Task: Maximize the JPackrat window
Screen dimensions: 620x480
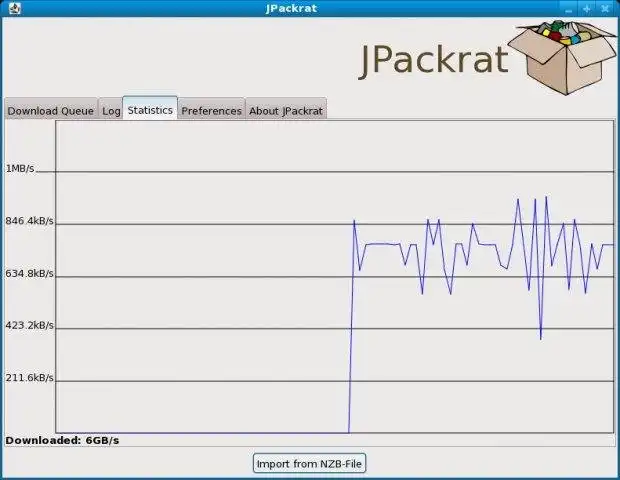Action: pyautogui.click(x=587, y=9)
